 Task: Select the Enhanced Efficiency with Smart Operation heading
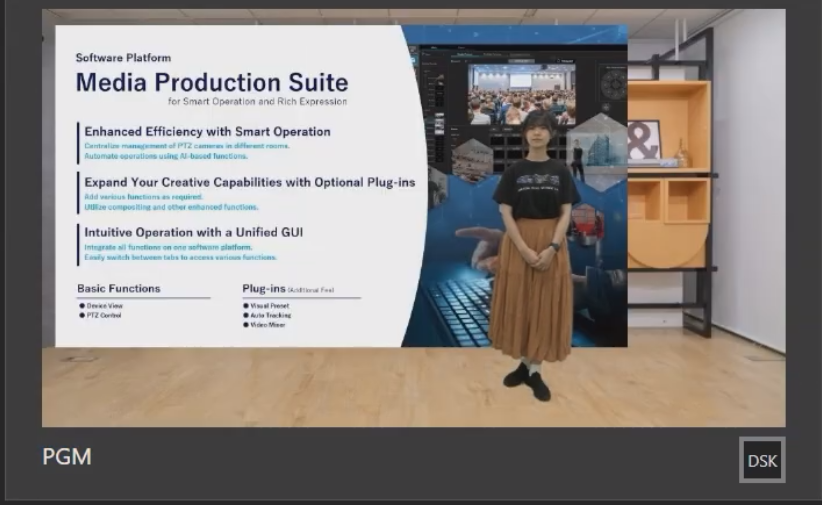pos(208,132)
